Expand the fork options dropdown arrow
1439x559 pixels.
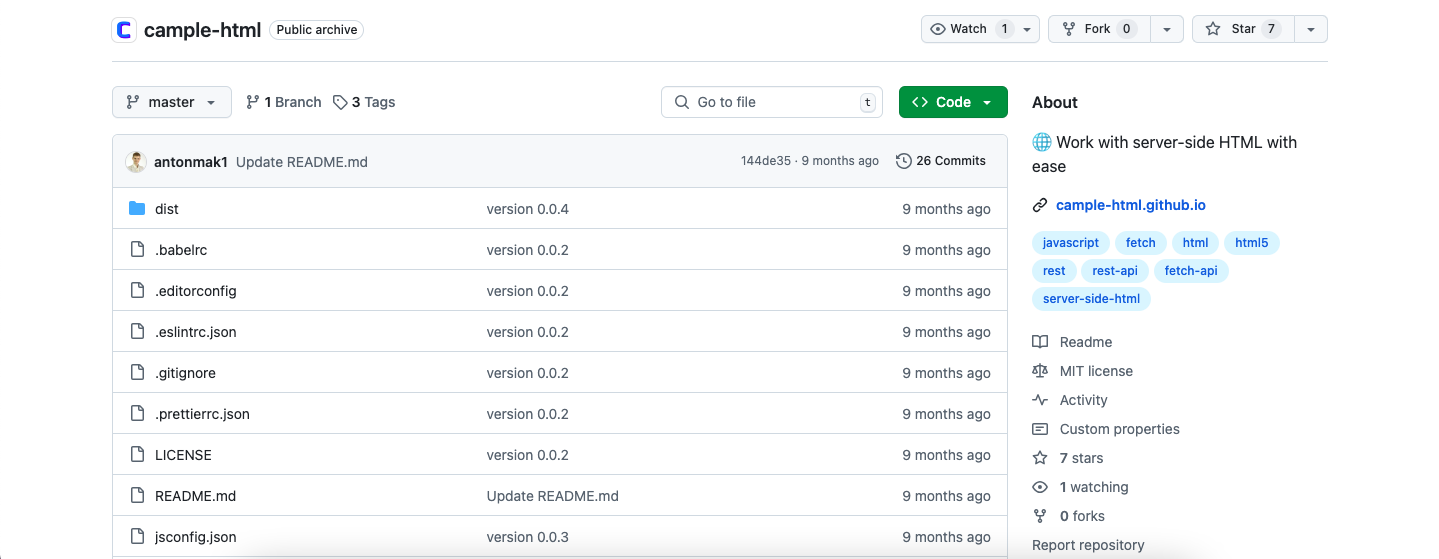[x=1167, y=29]
